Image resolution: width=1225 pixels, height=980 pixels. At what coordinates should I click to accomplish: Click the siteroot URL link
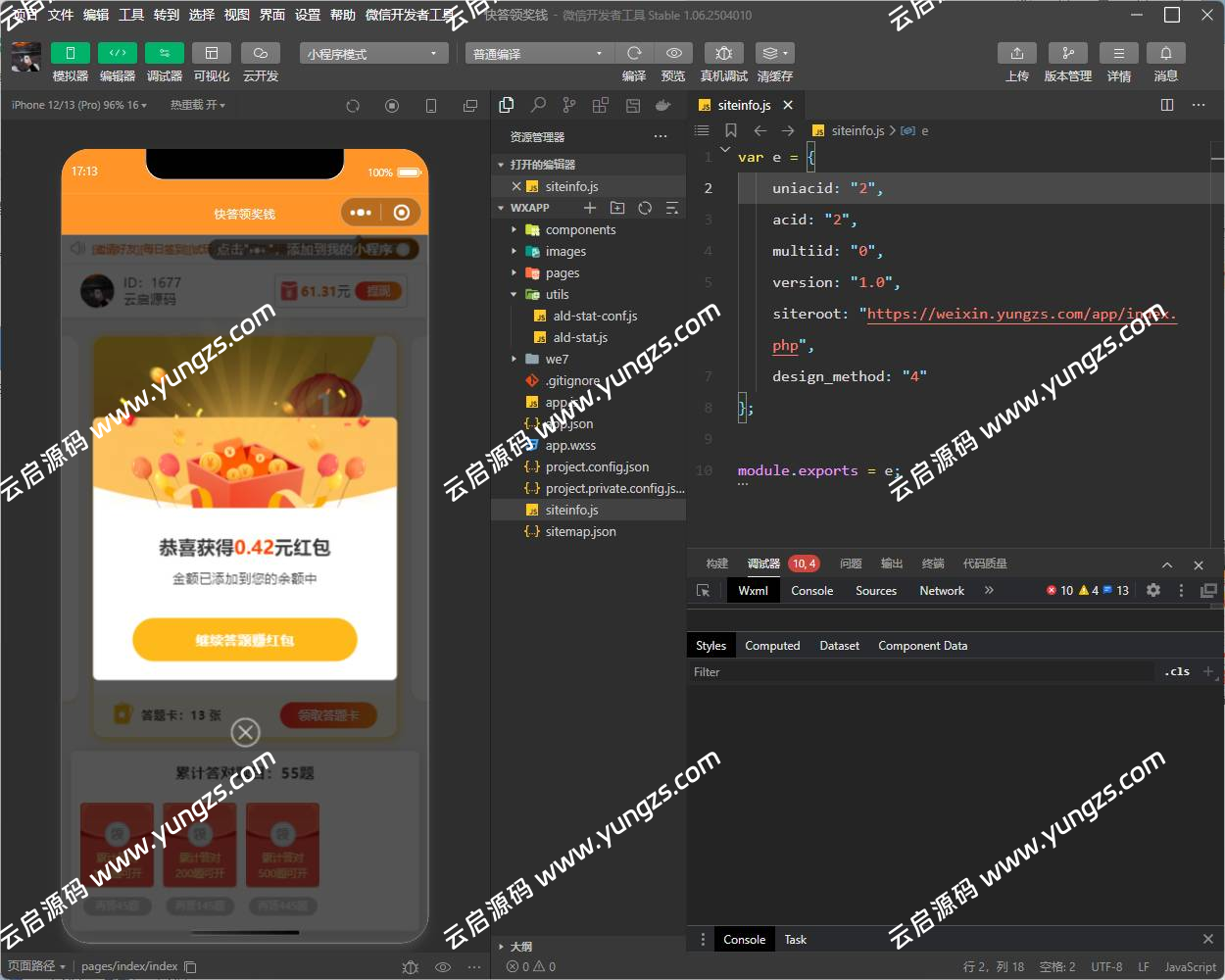pyautogui.click(x=1019, y=315)
